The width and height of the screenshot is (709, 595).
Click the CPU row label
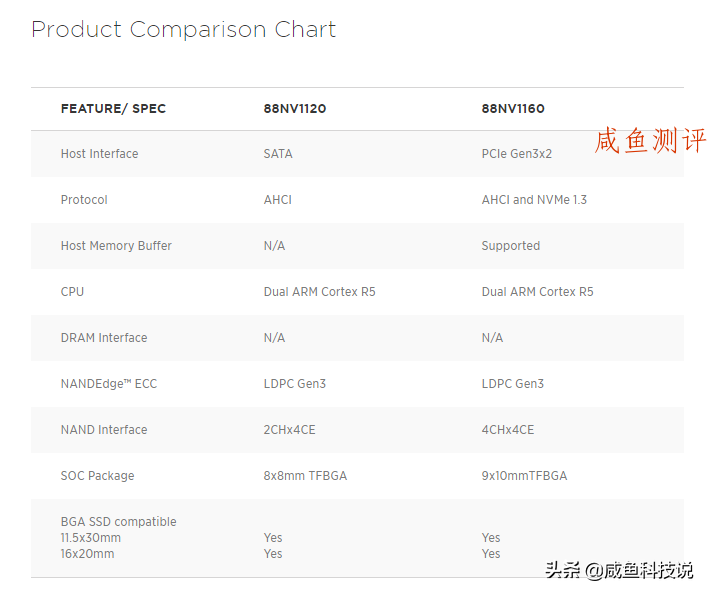(72, 292)
